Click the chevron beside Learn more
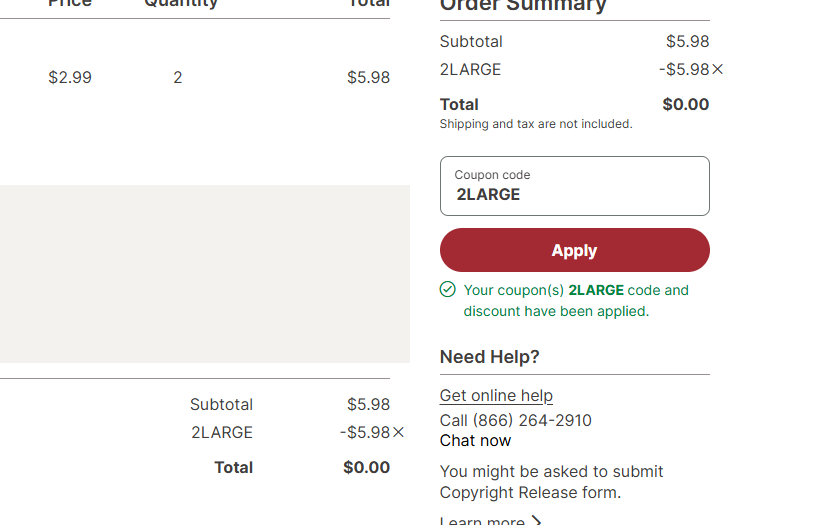This screenshot has width=828, height=525. (537, 521)
